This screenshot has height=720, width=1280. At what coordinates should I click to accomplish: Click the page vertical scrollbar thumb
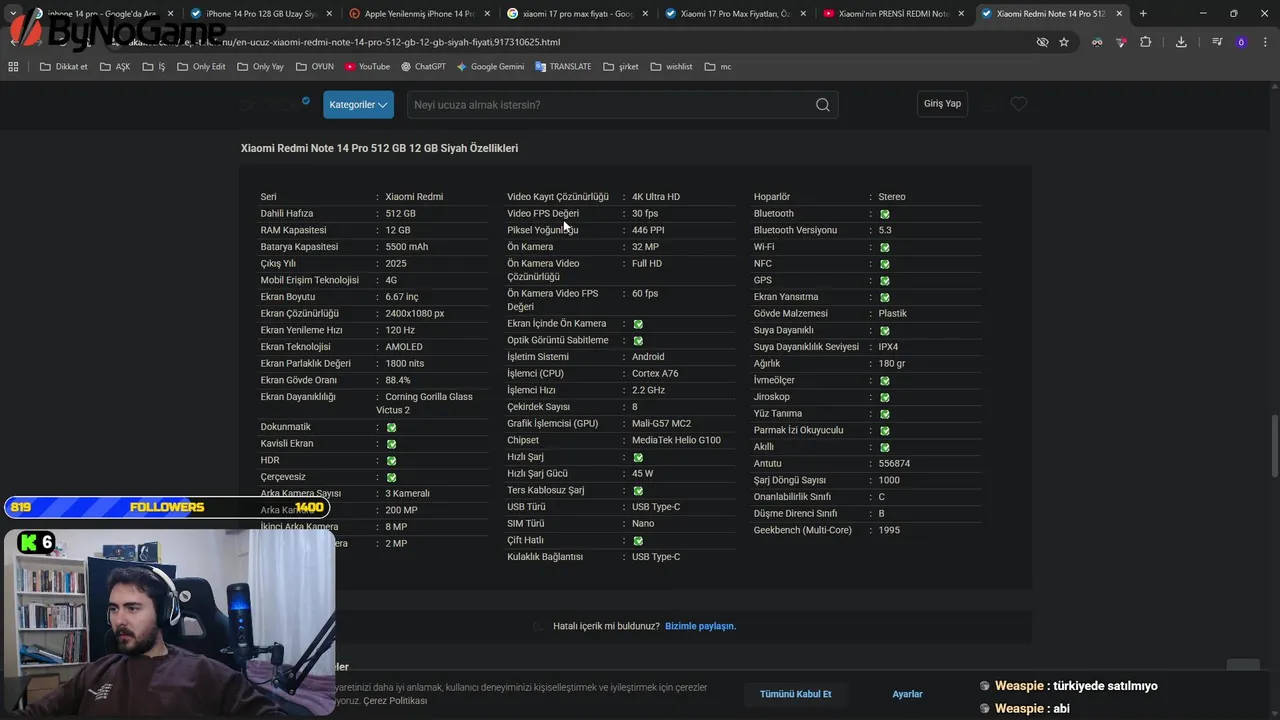pos(1274,446)
